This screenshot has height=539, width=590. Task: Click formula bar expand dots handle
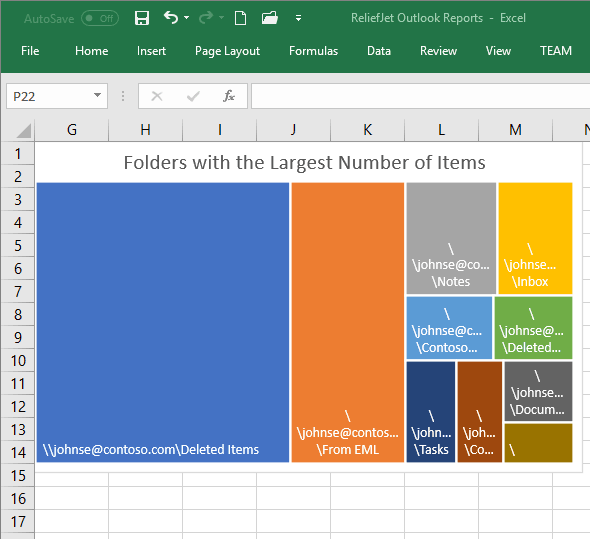coord(123,96)
